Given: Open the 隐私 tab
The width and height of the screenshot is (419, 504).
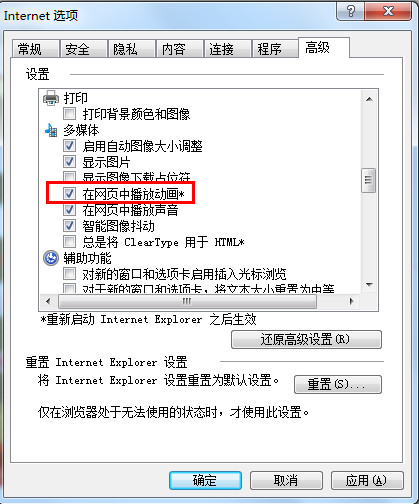Looking at the screenshot, I should click(x=125, y=49).
